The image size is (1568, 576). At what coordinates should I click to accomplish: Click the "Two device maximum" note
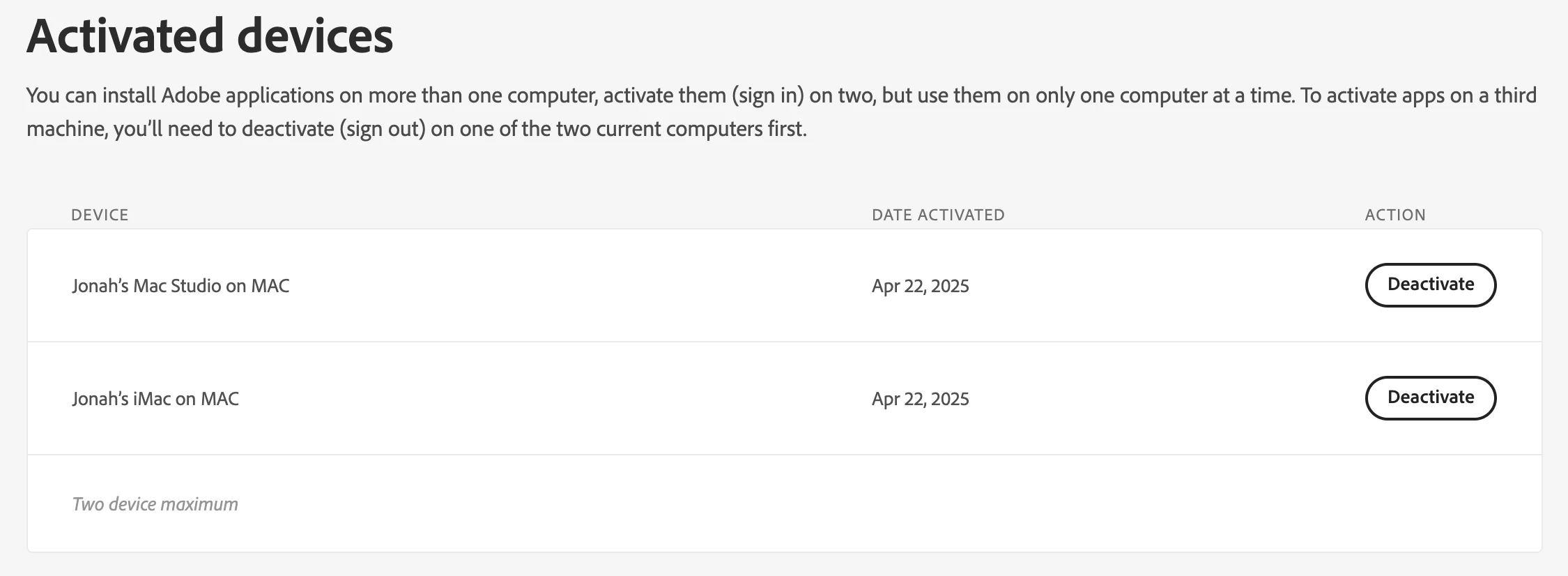click(x=155, y=504)
